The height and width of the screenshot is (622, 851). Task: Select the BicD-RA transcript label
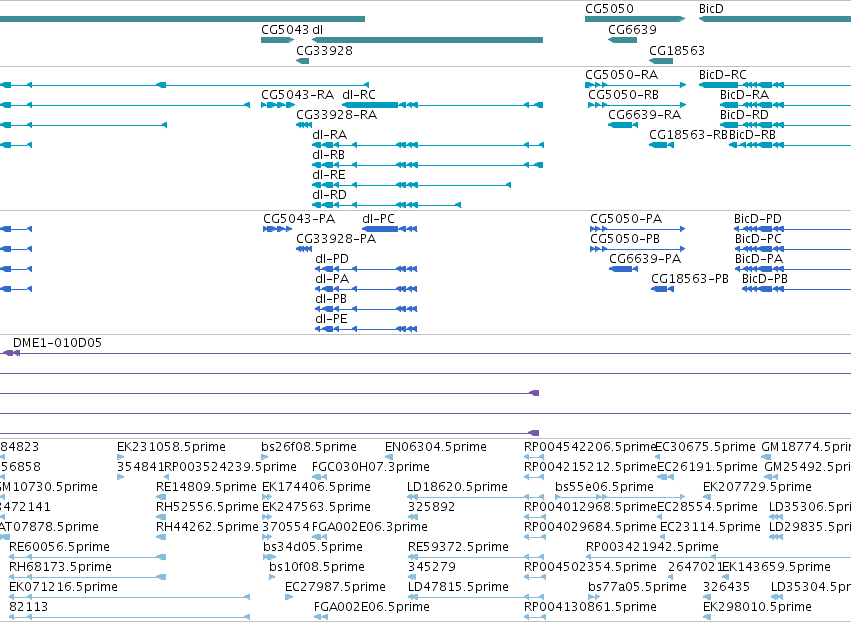[744, 94]
